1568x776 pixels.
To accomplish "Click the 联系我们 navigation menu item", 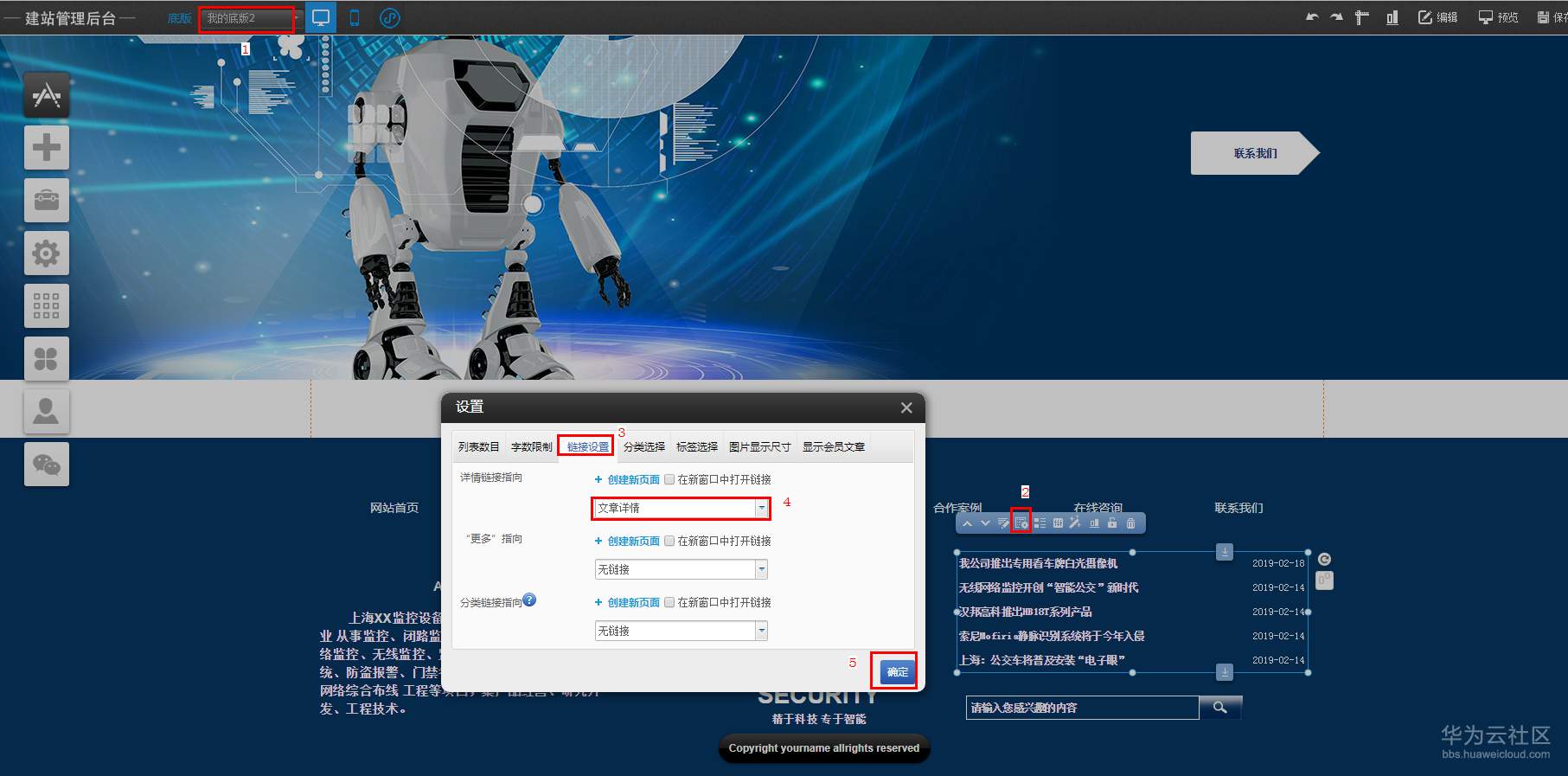I will click(1238, 508).
